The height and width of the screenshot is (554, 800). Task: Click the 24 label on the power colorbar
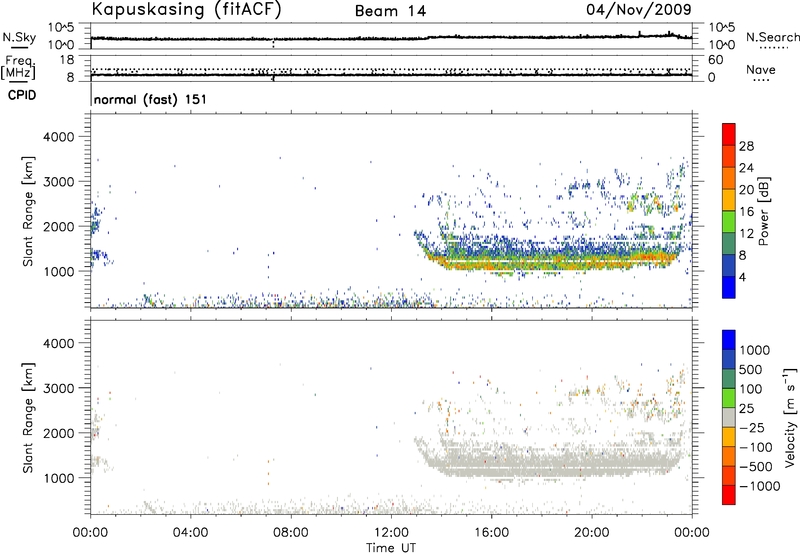pyautogui.click(x=746, y=168)
